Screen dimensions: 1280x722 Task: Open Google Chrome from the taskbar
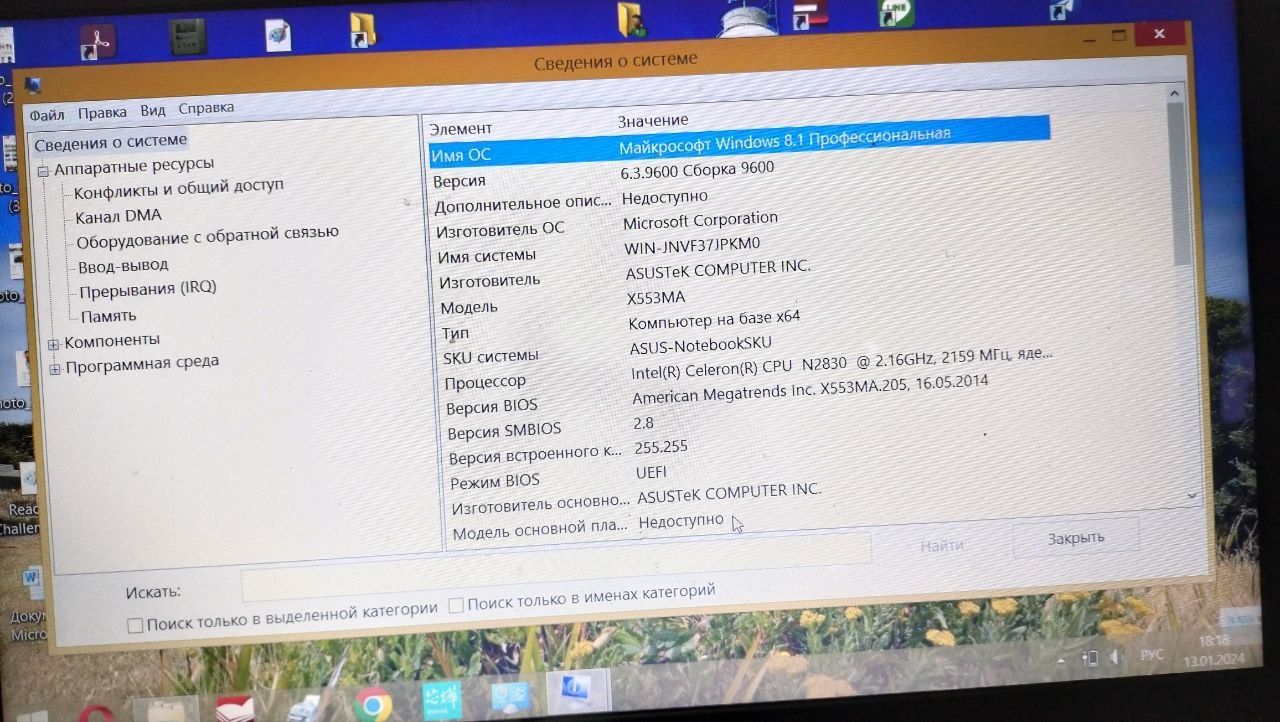372,705
